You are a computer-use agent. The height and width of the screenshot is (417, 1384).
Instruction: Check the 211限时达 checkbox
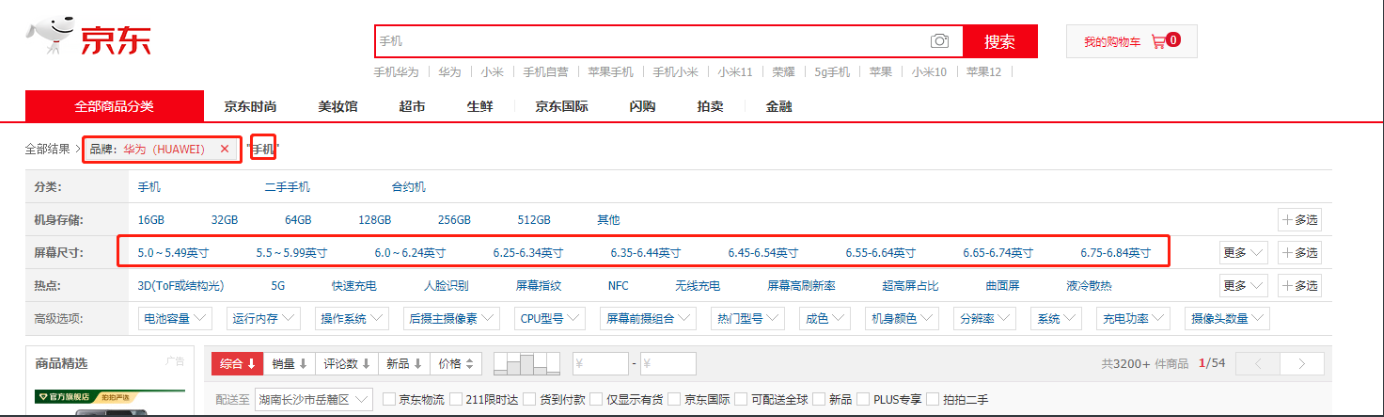click(456, 399)
